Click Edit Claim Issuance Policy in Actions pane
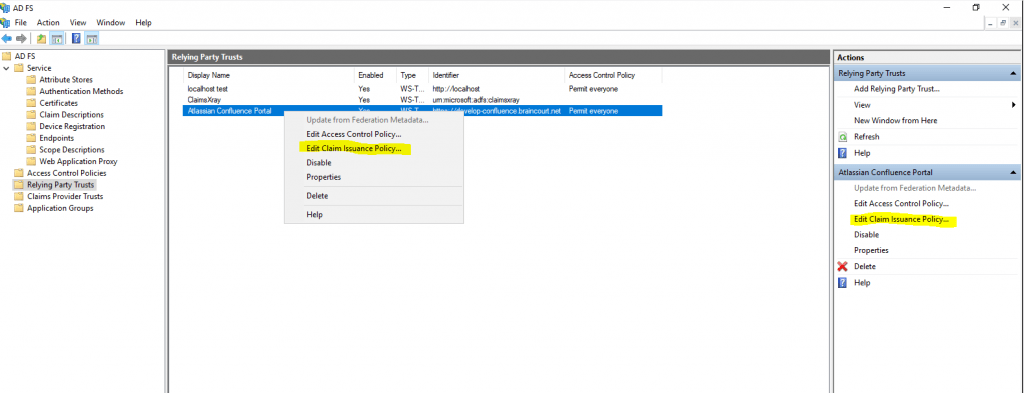 point(901,219)
